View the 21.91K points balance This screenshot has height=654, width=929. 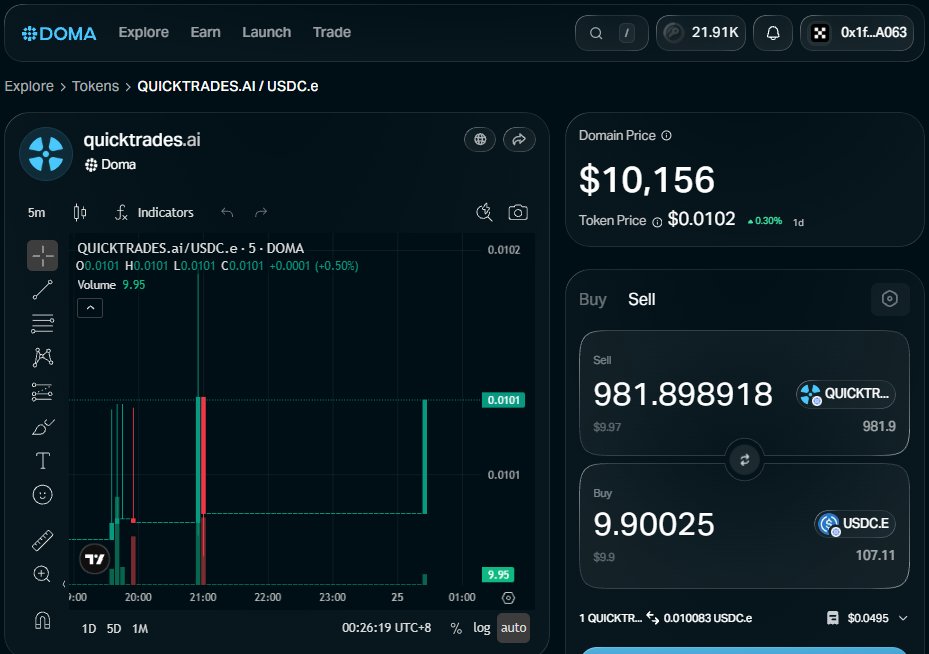(x=701, y=33)
